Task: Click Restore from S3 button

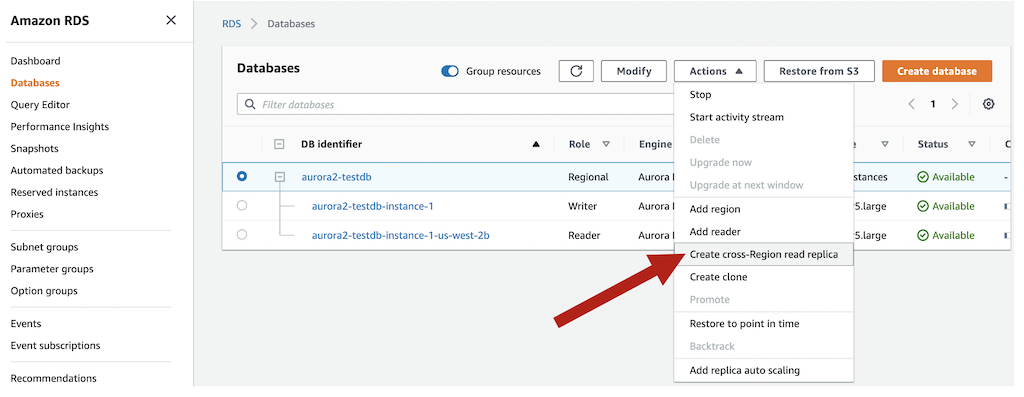Action: (819, 71)
